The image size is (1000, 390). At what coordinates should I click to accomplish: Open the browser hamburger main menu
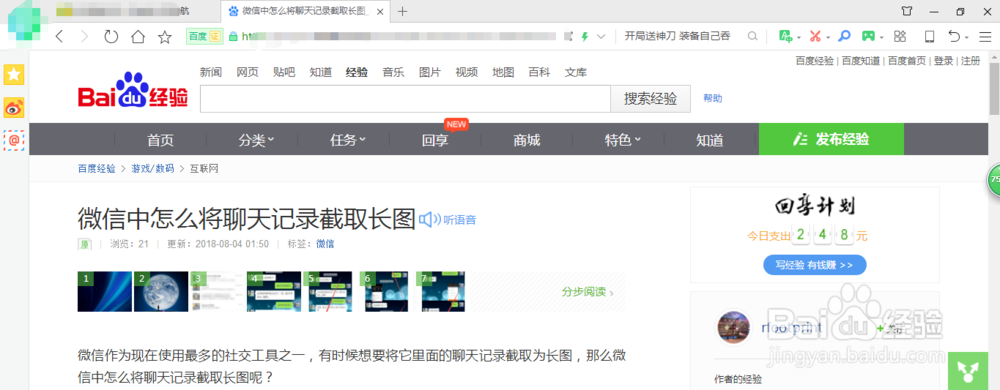(985, 36)
